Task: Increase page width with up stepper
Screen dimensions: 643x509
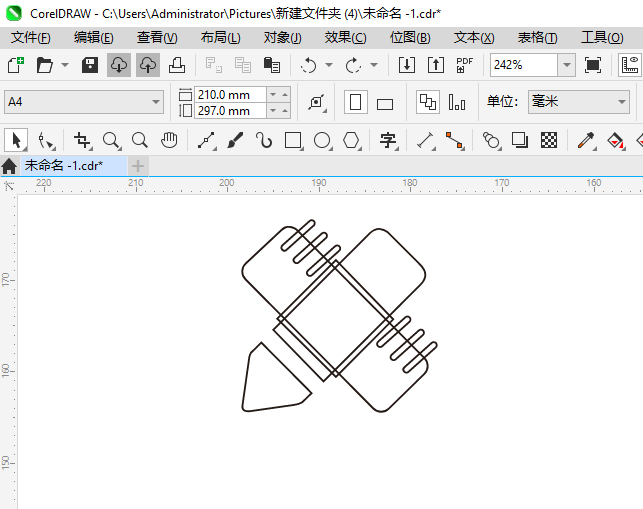Action: [285, 95]
